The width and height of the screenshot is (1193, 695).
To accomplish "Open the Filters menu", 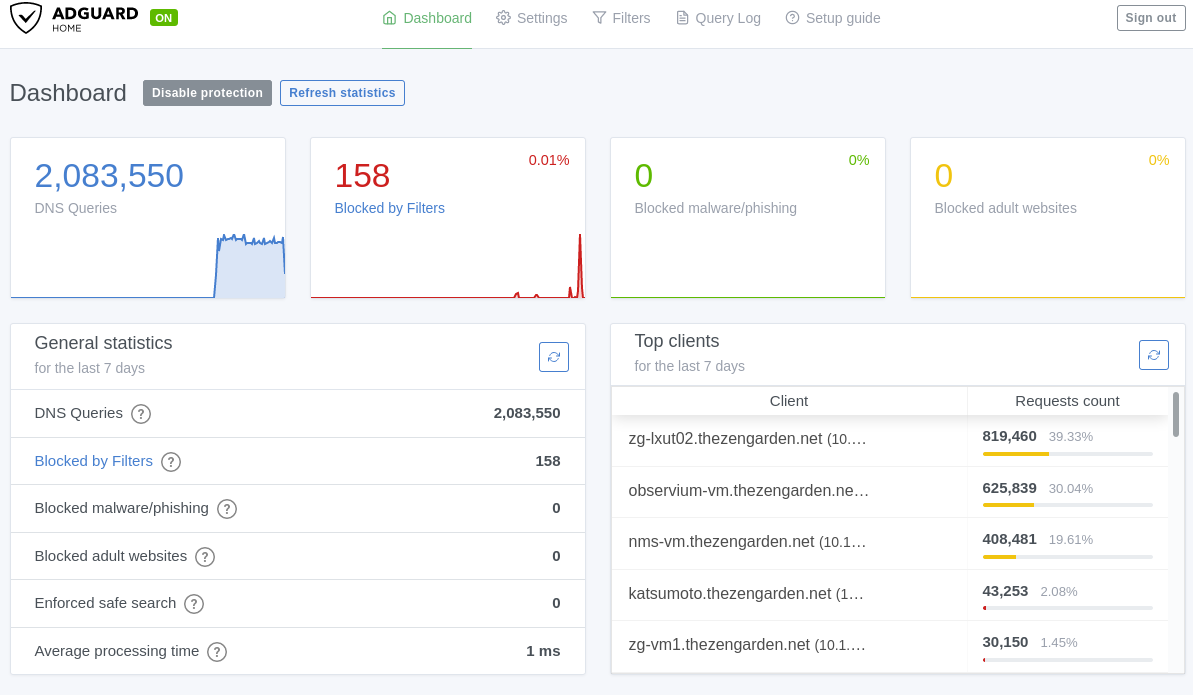I will coord(621,18).
